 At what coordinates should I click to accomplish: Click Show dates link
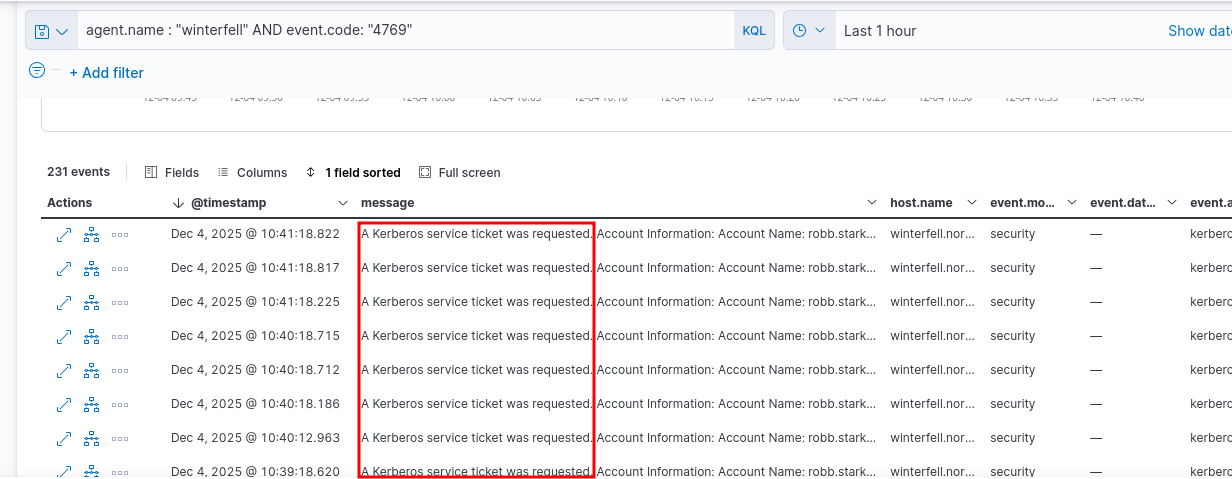tap(1199, 31)
